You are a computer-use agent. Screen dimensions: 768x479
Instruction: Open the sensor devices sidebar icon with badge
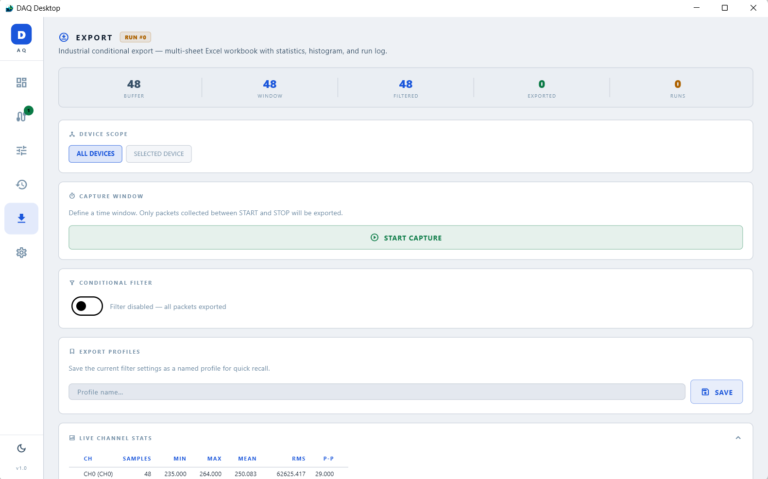tap(22, 116)
